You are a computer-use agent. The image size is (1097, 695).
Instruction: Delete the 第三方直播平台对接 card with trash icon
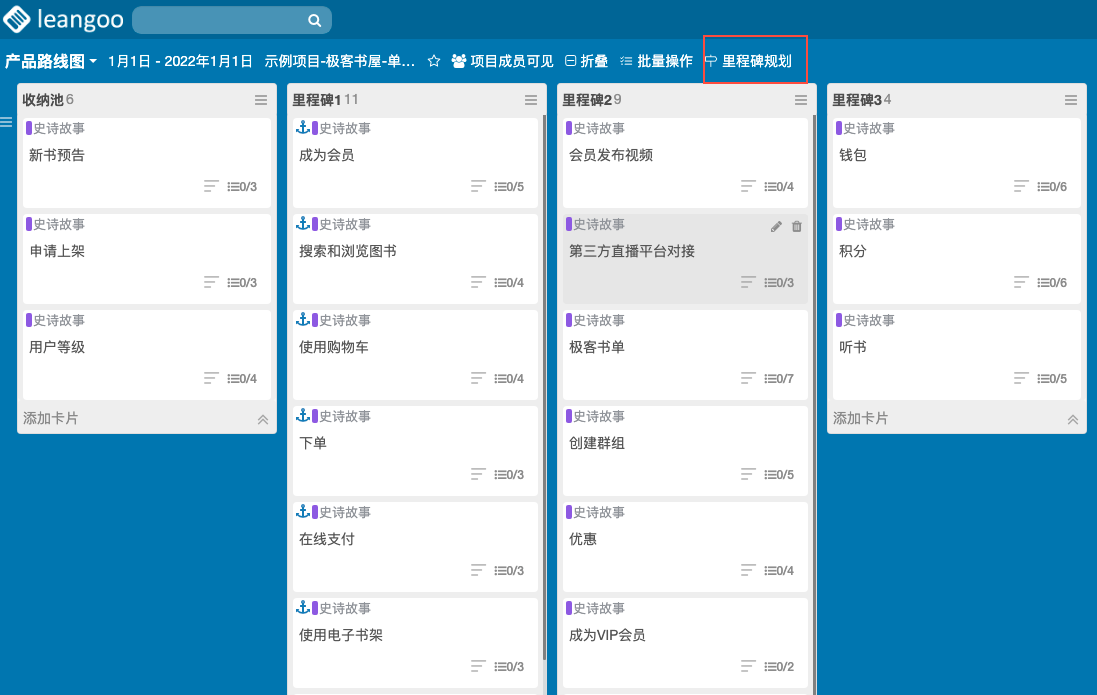click(x=797, y=227)
